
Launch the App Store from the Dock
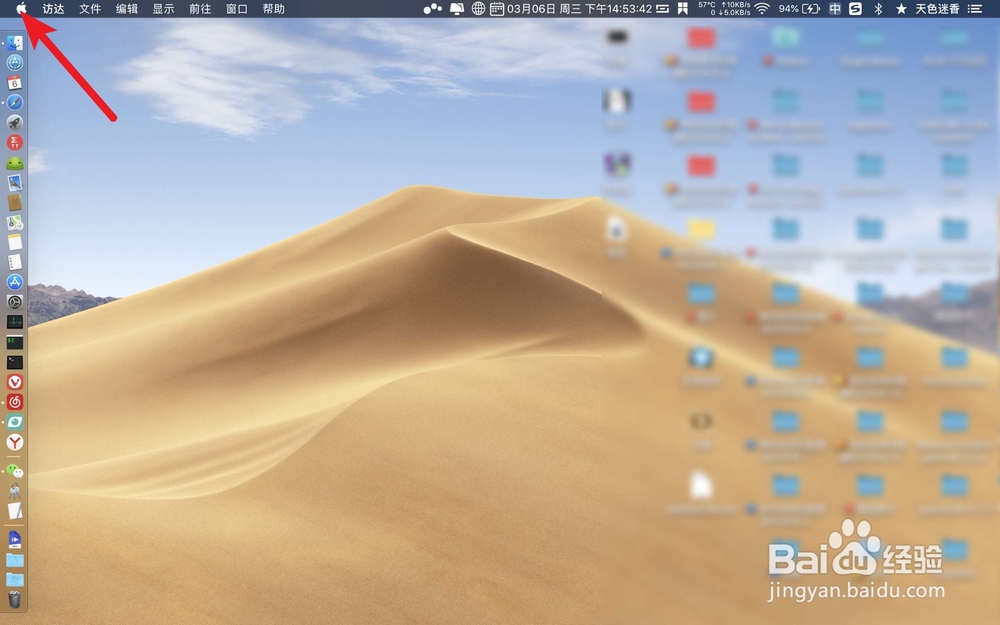click(x=13, y=282)
